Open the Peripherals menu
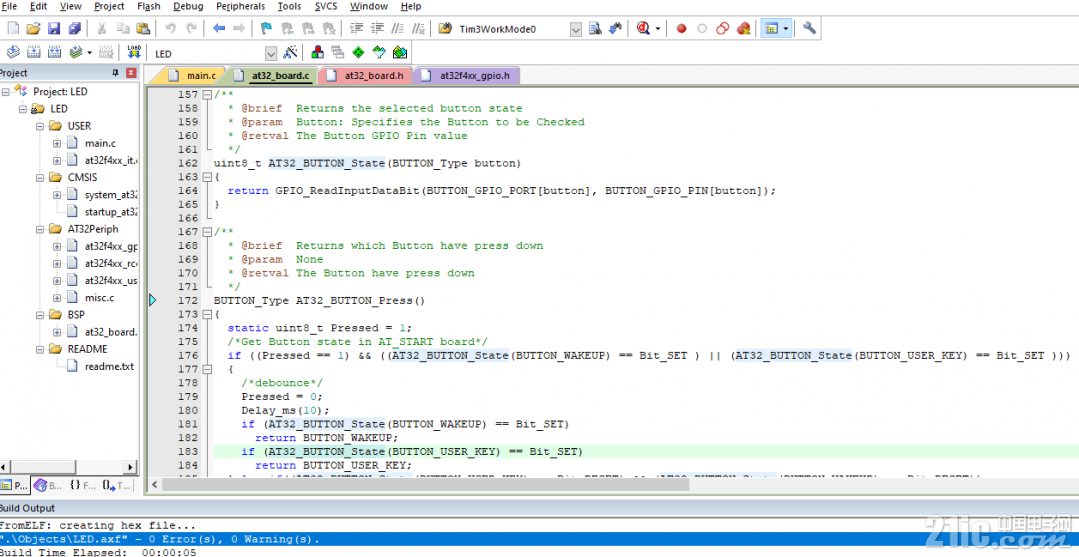1079x557 pixels. (240, 6)
